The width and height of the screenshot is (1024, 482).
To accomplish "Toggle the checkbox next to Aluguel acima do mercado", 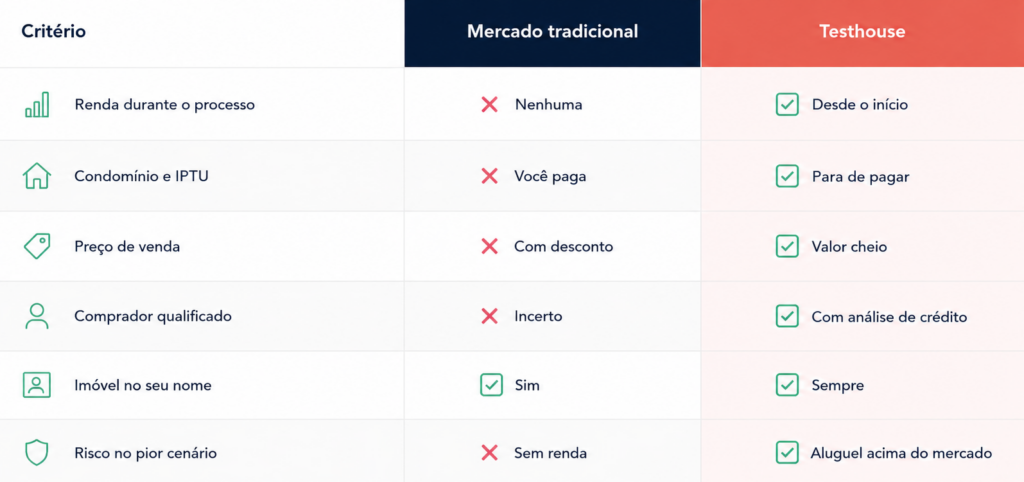I will coord(787,453).
